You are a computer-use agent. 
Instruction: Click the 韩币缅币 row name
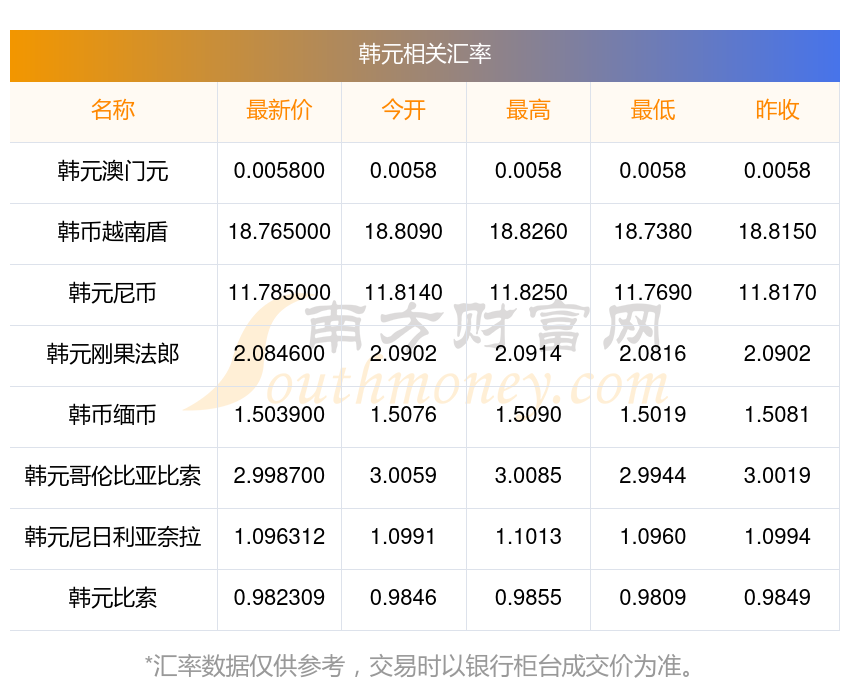[113, 415]
